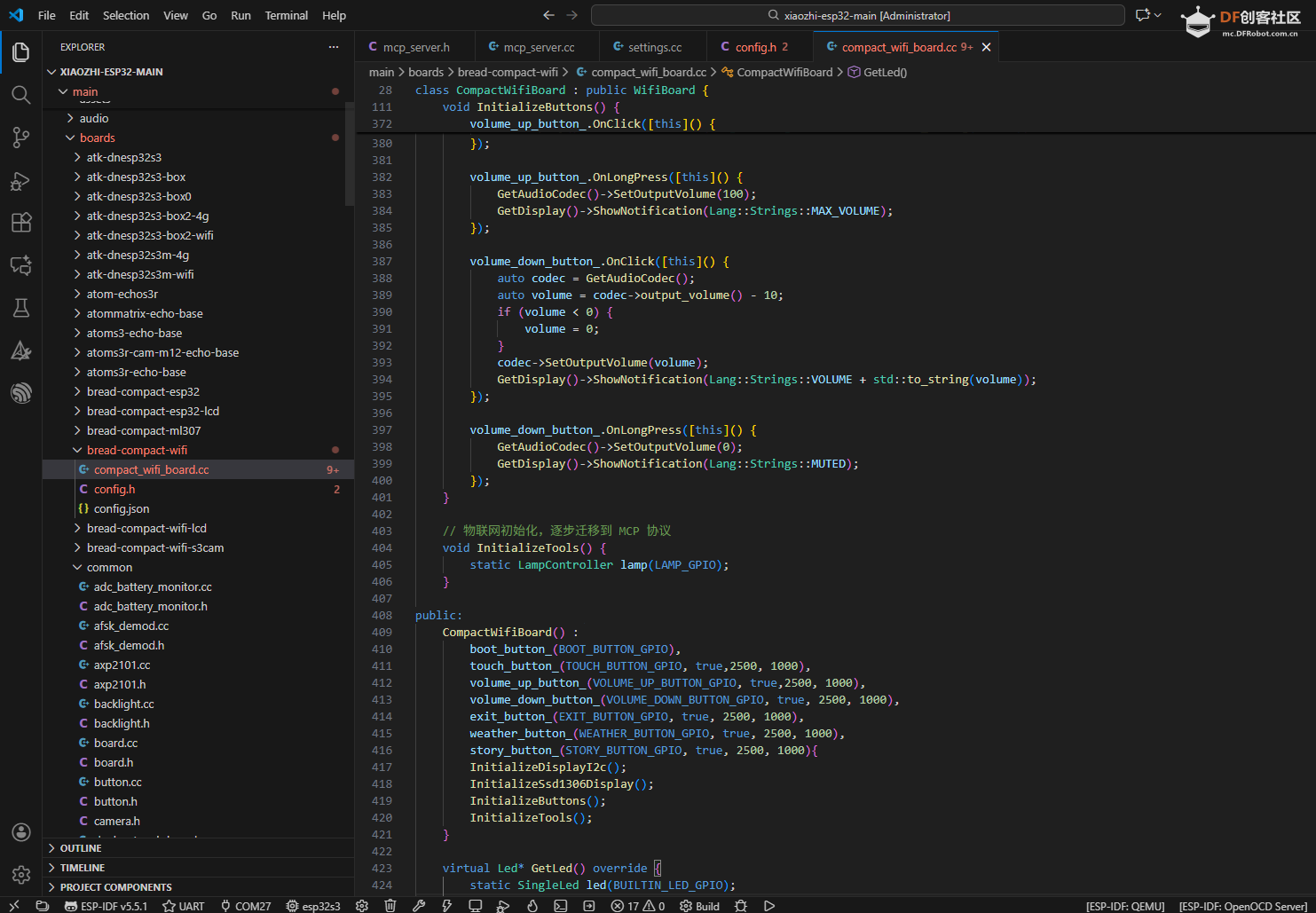The image size is (1316, 913).
Task: Open the ESP-IDF Espressif sidebar icon
Action: point(21,392)
